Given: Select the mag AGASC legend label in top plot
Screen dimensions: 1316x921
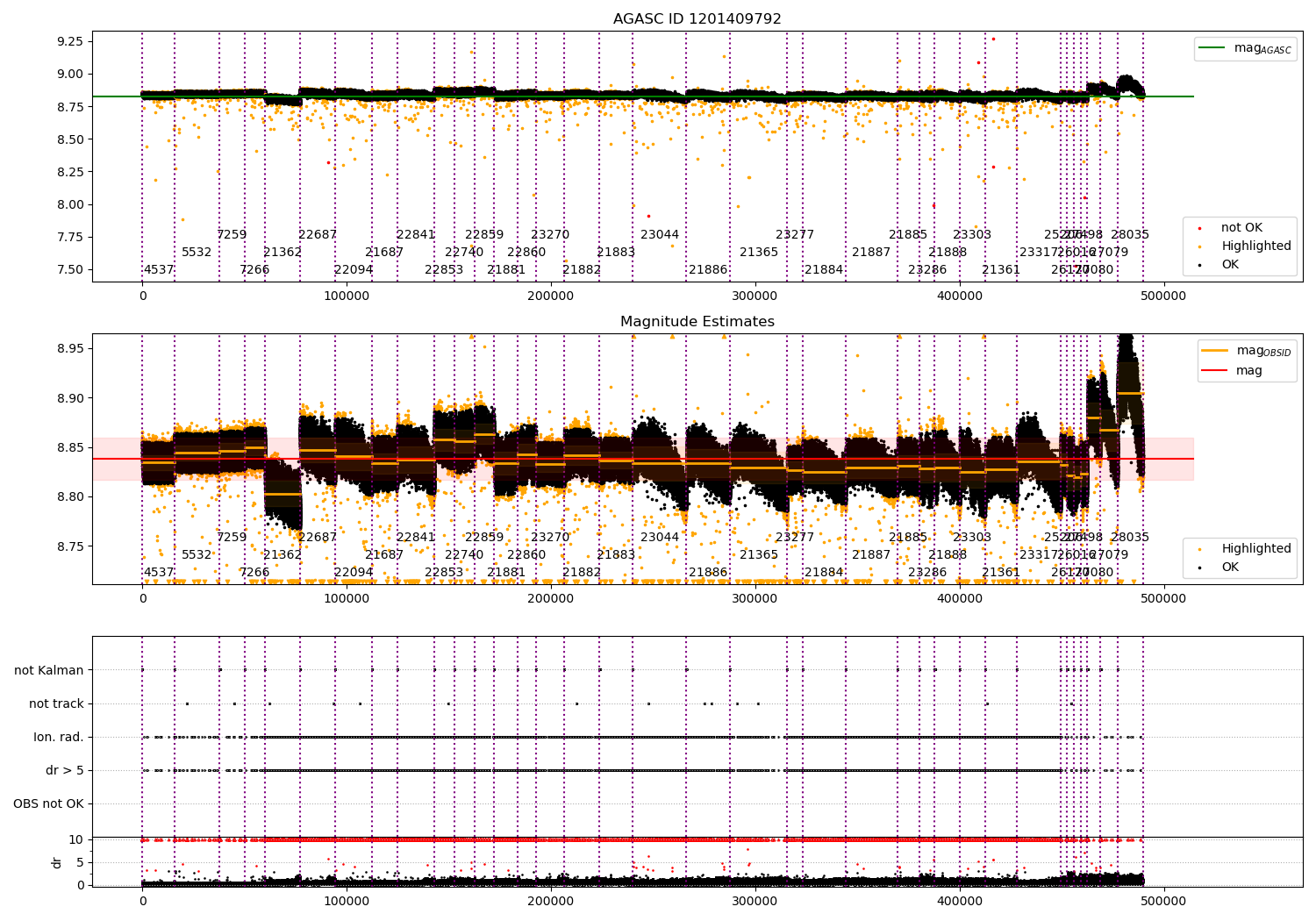Looking at the screenshot, I should click(x=1262, y=48).
